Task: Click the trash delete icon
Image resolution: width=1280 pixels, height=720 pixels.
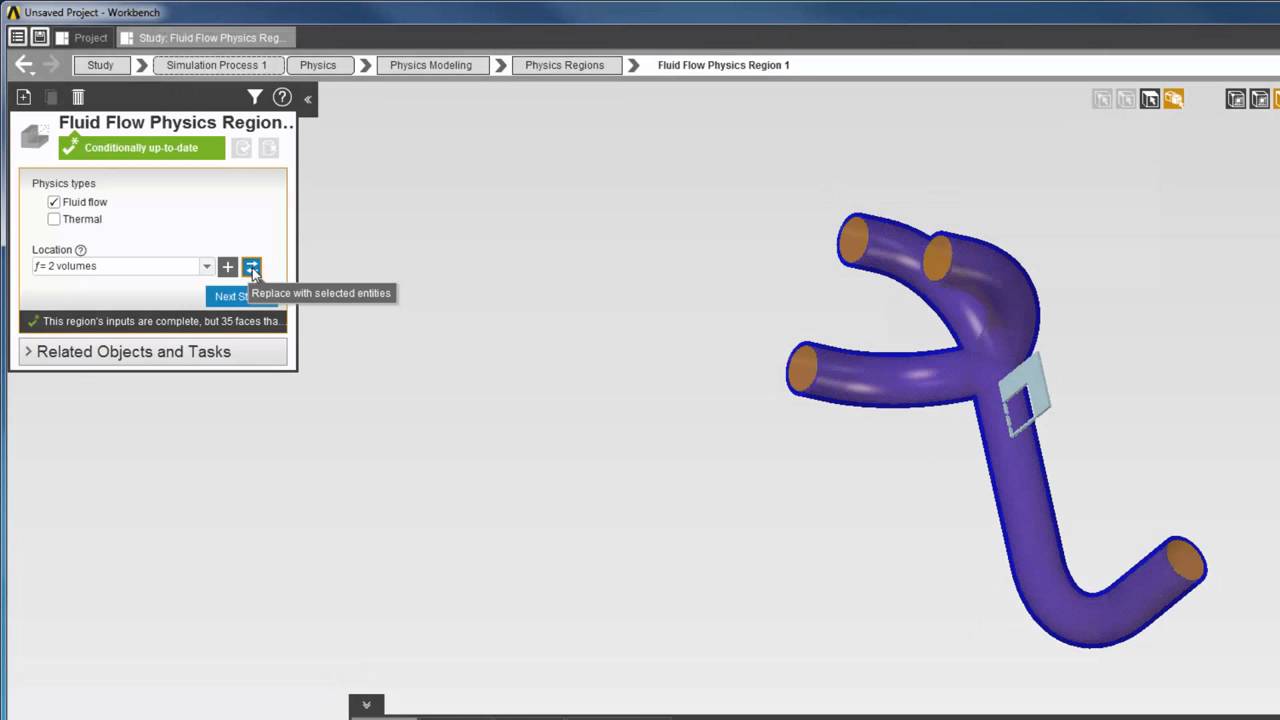Action: [78, 97]
